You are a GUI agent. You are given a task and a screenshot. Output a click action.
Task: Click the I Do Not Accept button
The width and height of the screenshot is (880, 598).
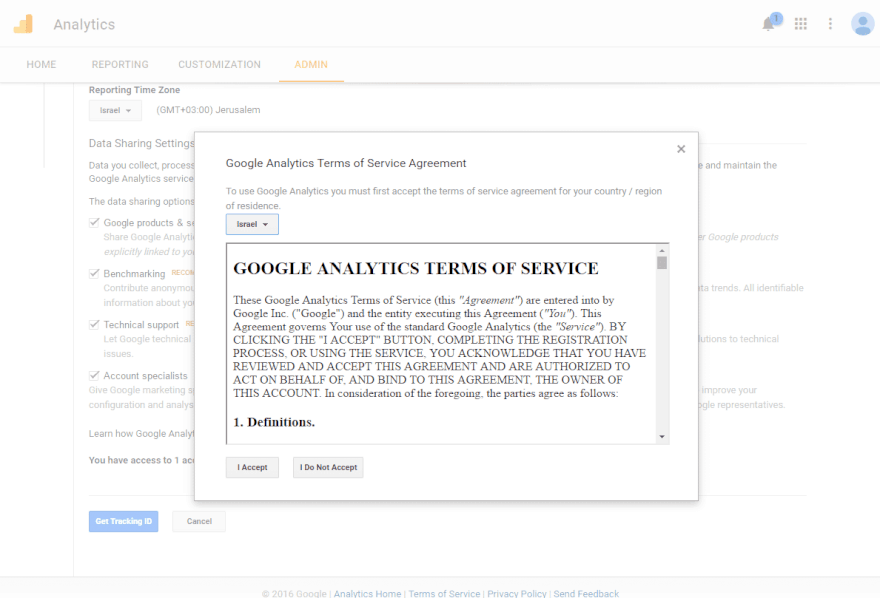click(x=328, y=468)
